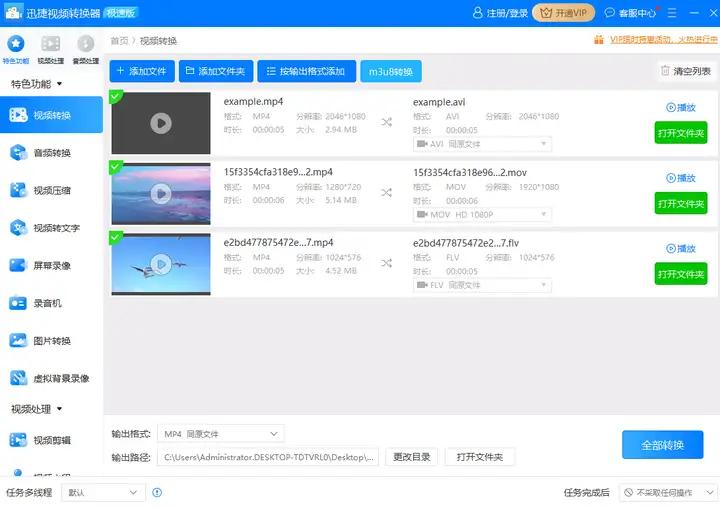Click the info icon next to task threads
Viewport: 720px width, 507px height.
(x=157, y=492)
